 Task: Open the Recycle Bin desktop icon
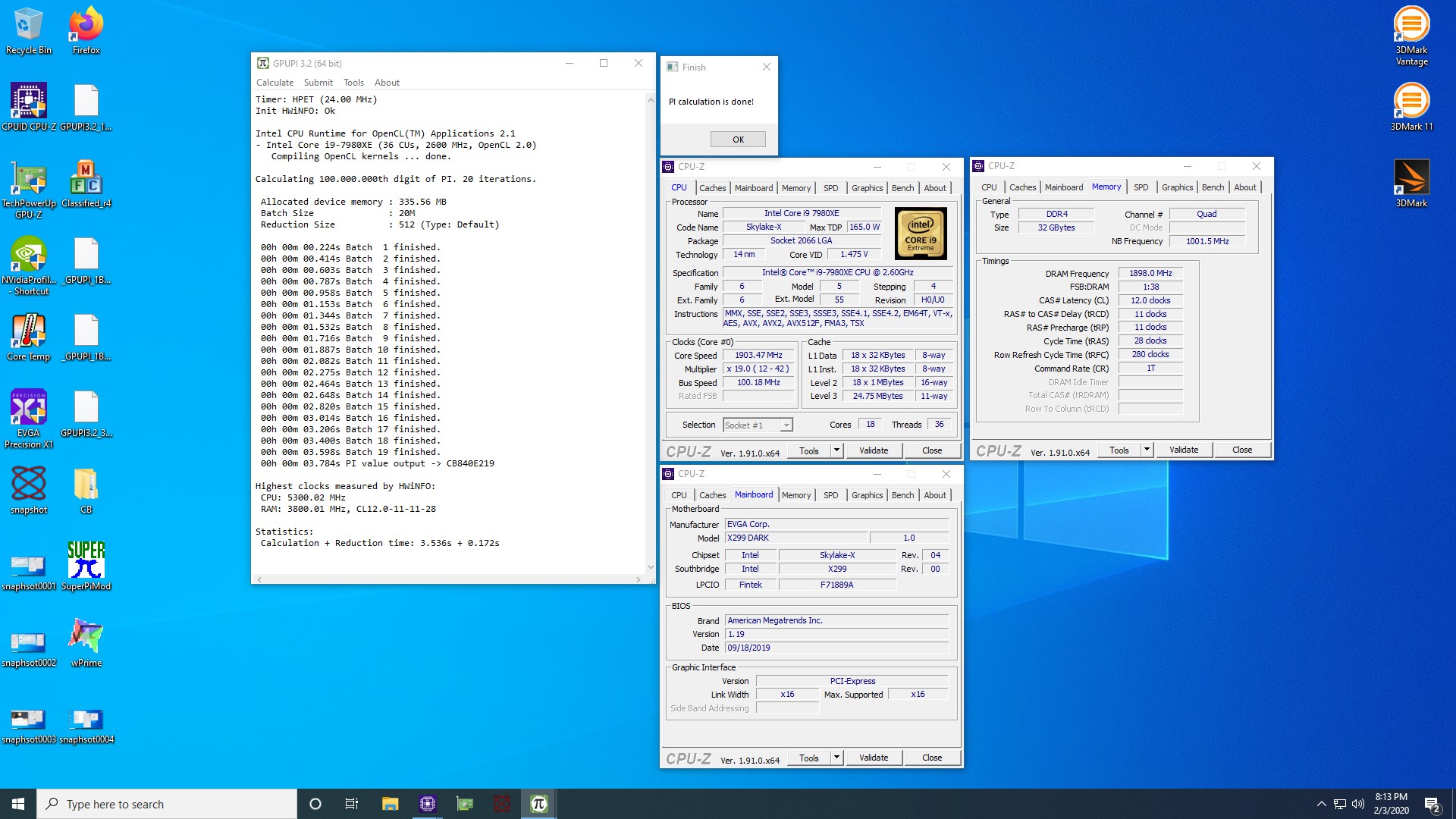[29, 30]
